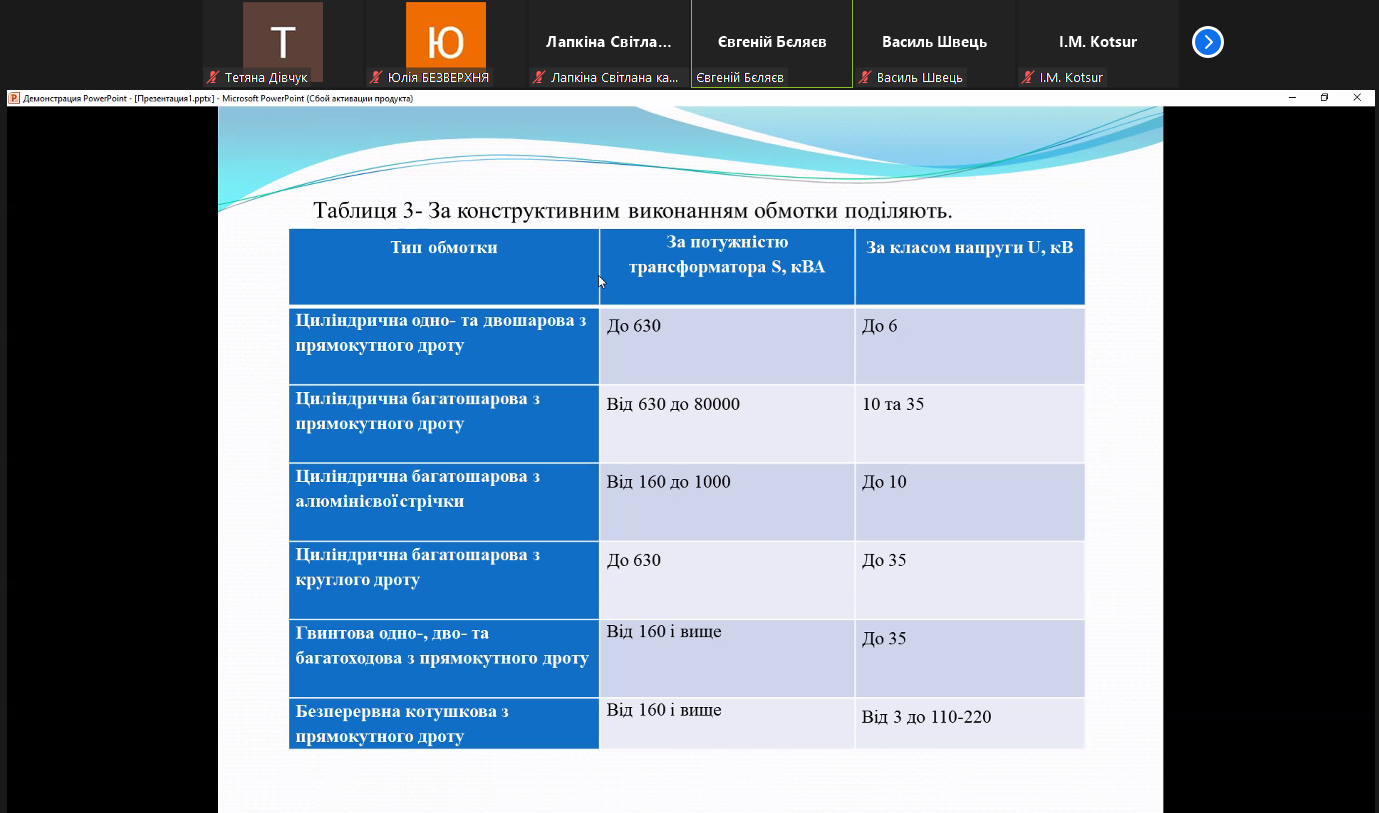Viewport: 1379px width, 813px height.
Task: Click muted mic icon next to Юлія БЕЗВЕРХНЯ
Action: (x=376, y=78)
